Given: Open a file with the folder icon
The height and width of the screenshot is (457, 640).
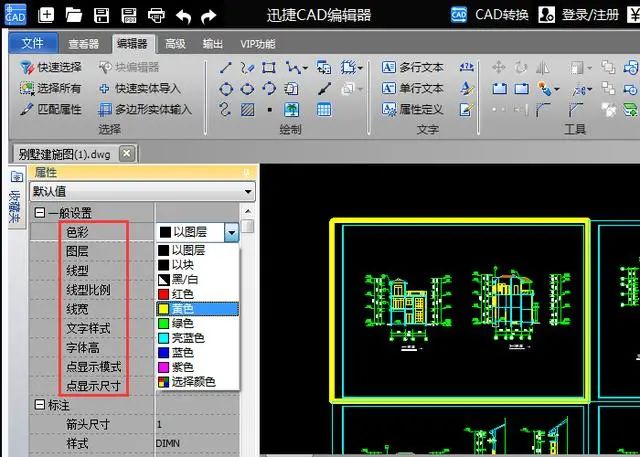Looking at the screenshot, I should [74, 15].
